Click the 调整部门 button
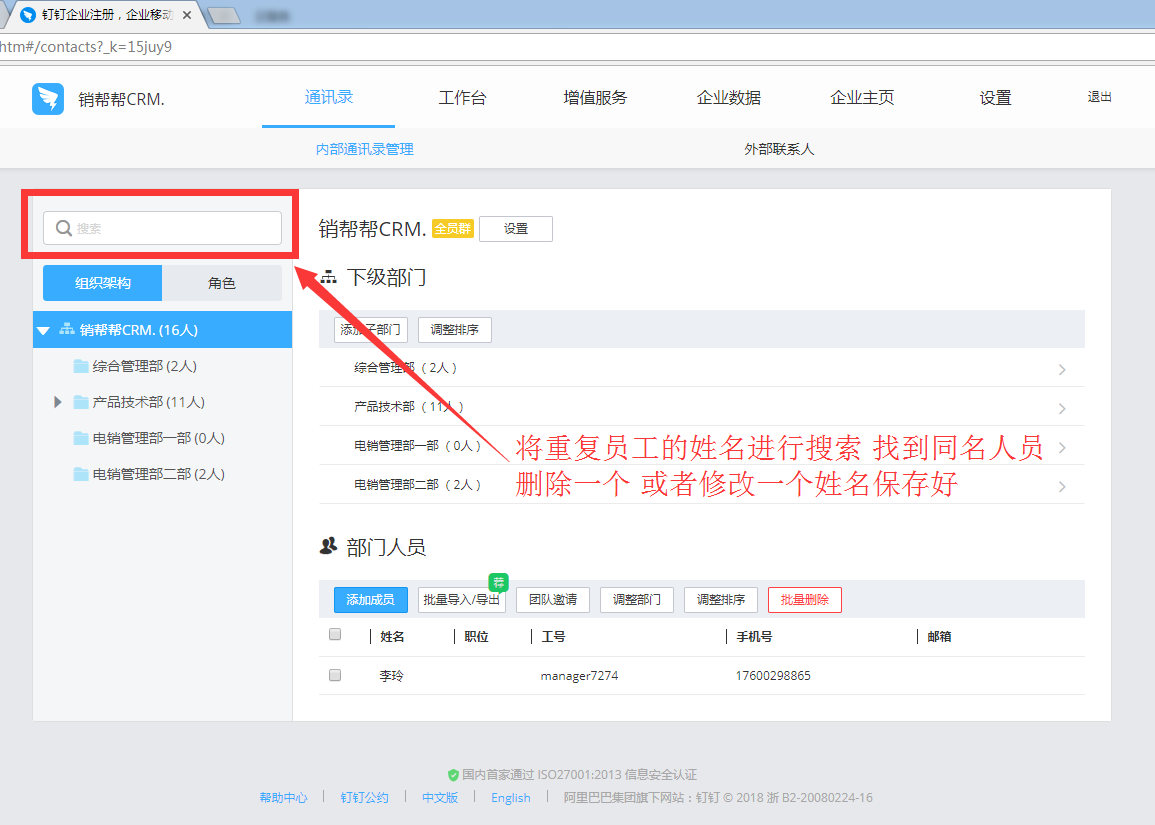The height and width of the screenshot is (825, 1155). click(636, 600)
